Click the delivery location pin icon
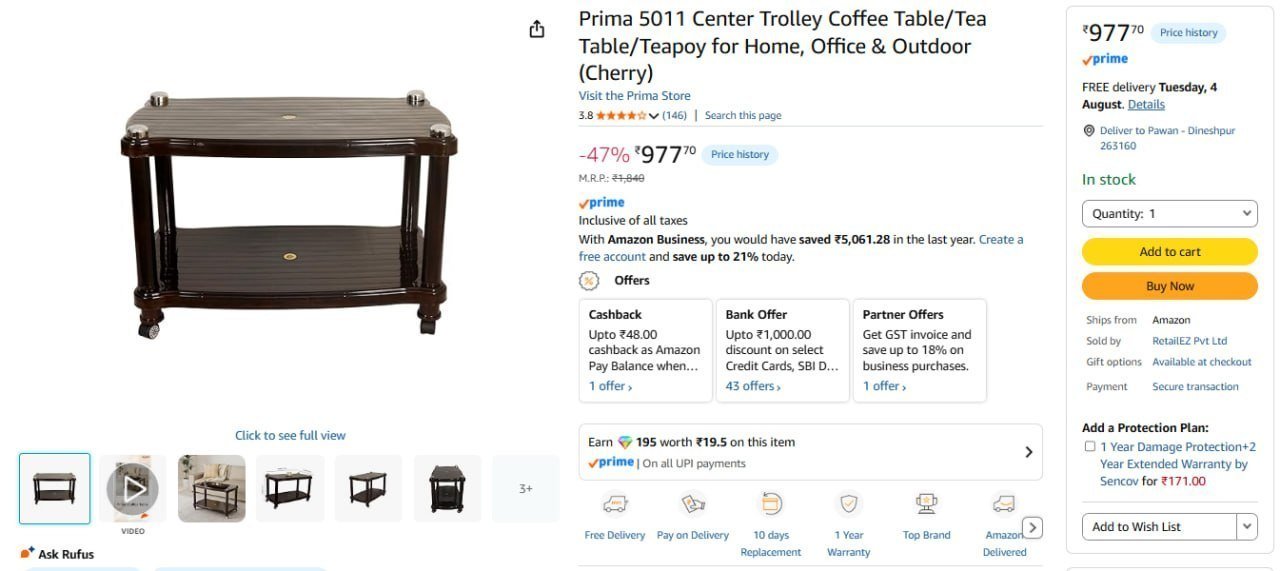This screenshot has height=571, width=1280. pyautogui.click(x=1089, y=131)
